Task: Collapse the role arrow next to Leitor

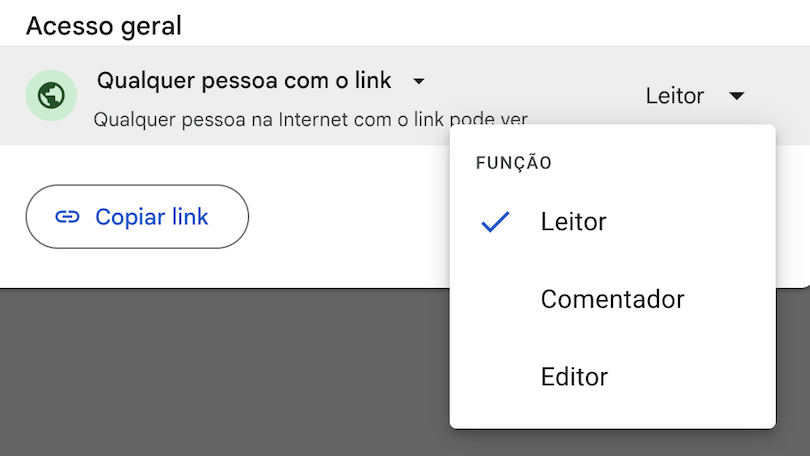Action: click(x=737, y=96)
